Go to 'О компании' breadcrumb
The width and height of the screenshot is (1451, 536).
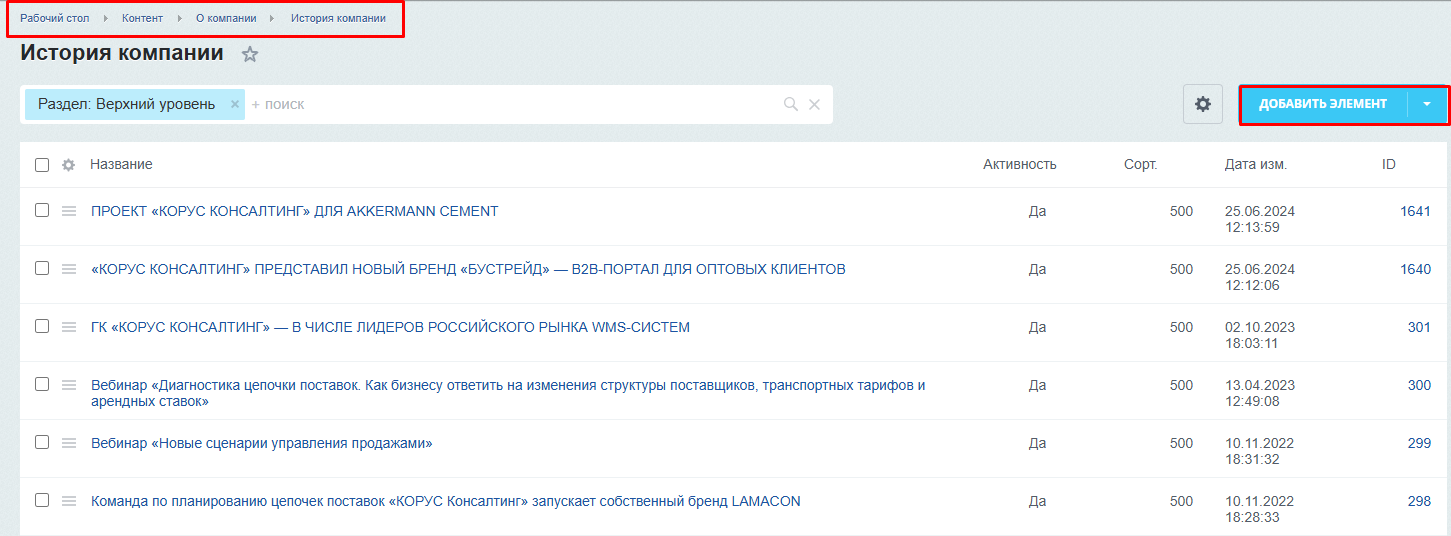click(226, 18)
